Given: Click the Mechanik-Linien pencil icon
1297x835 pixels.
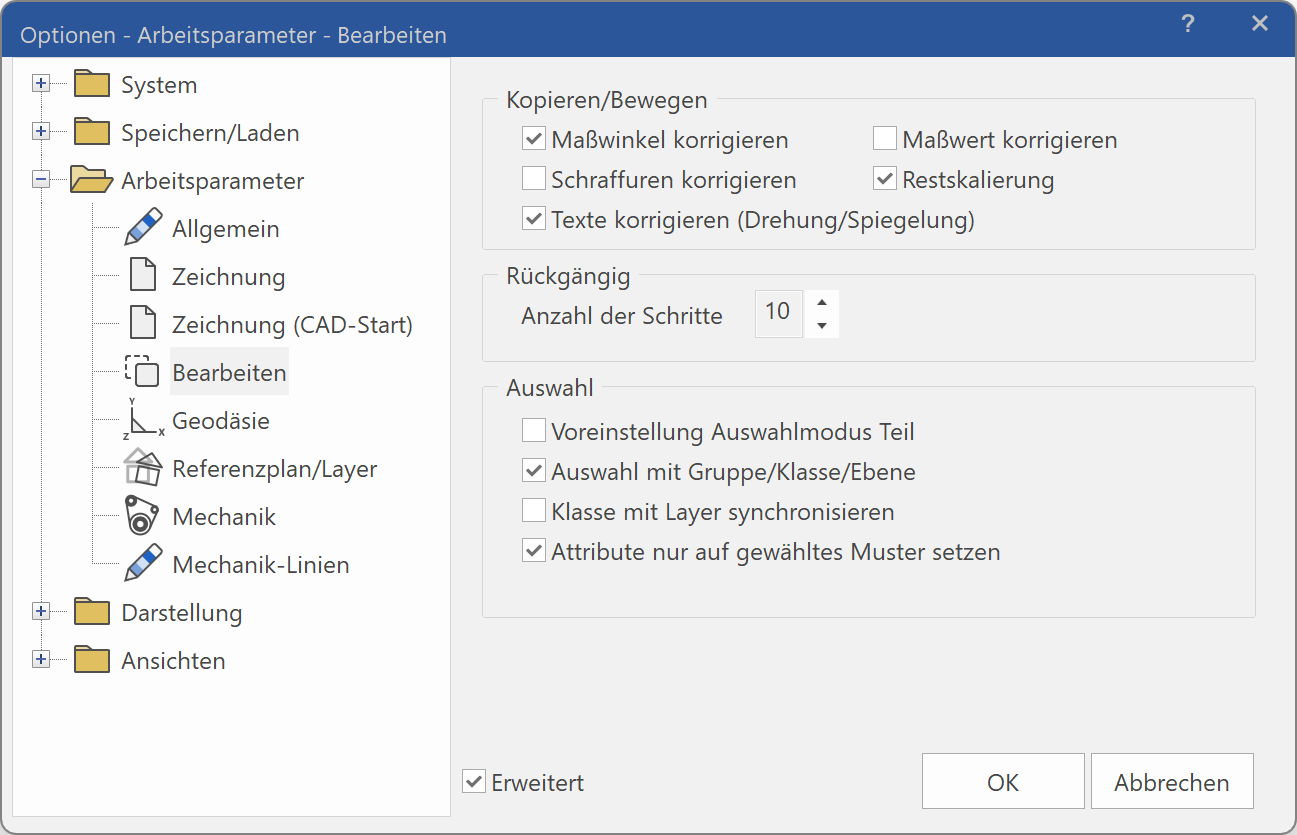Looking at the screenshot, I should (142, 563).
